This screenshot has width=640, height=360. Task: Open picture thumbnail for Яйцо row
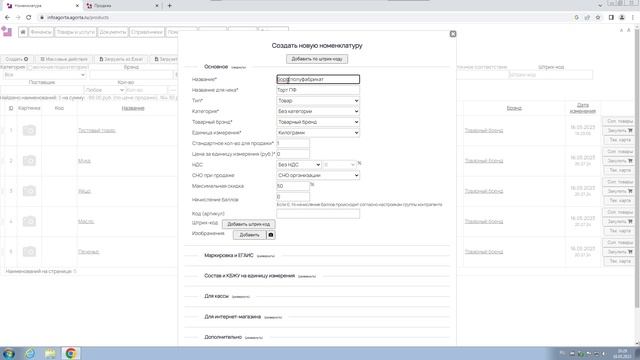(29, 191)
